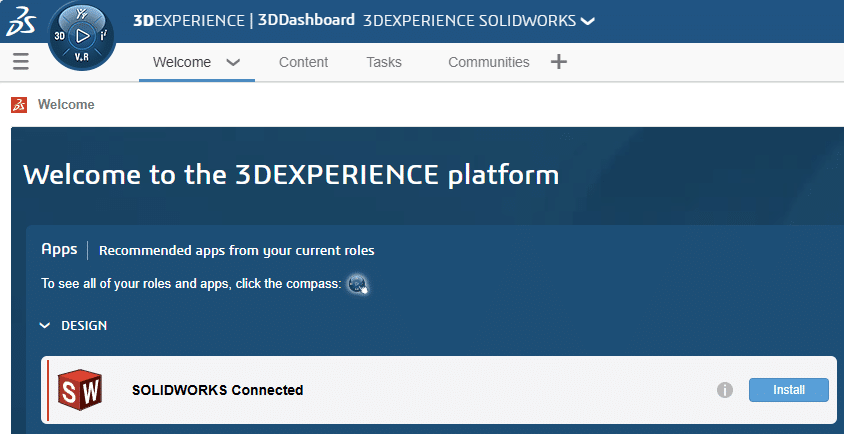The height and width of the screenshot is (434, 844).
Task: Switch to the Content tab
Action: (x=303, y=62)
